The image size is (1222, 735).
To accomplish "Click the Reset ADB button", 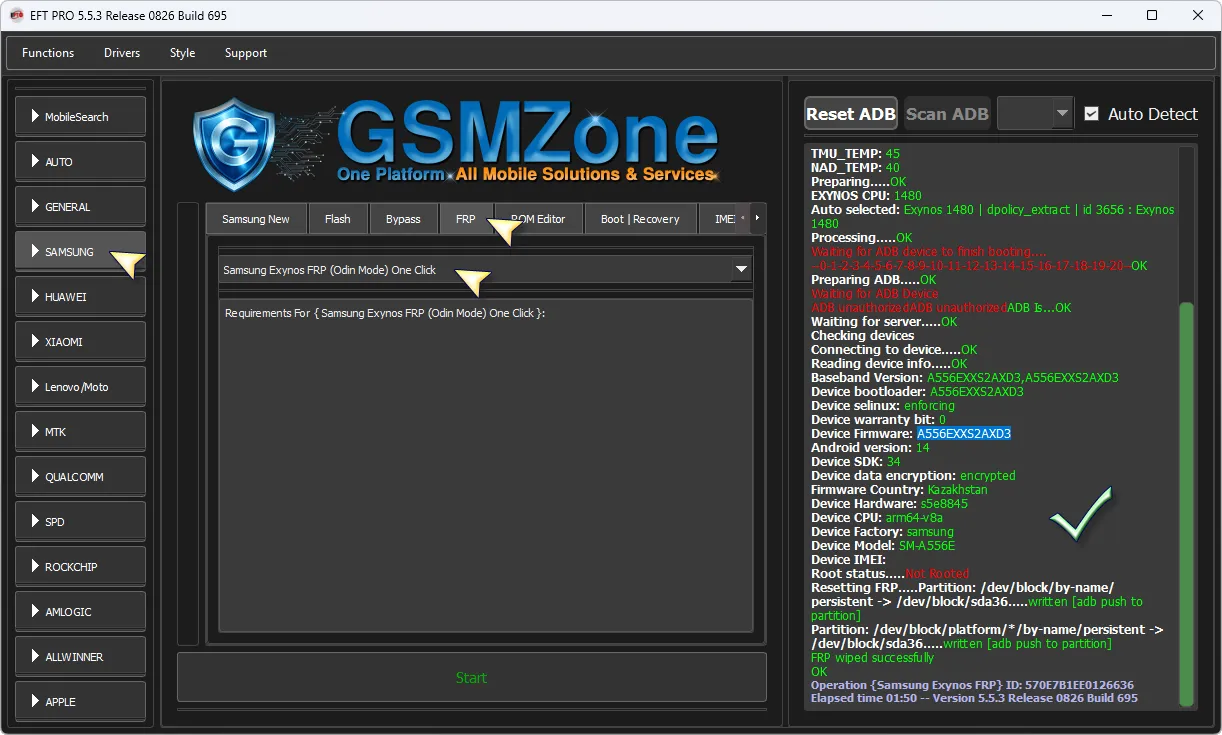I will click(851, 114).
